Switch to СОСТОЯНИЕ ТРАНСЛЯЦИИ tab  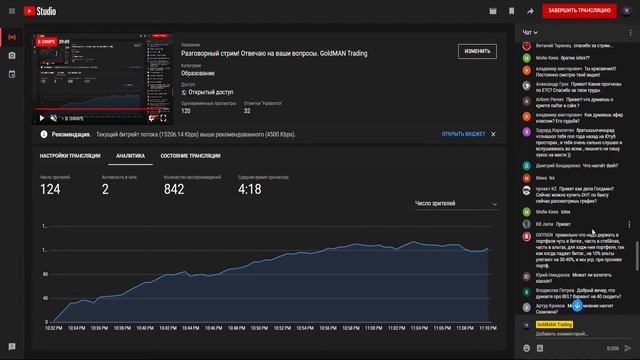pos(190,156)
